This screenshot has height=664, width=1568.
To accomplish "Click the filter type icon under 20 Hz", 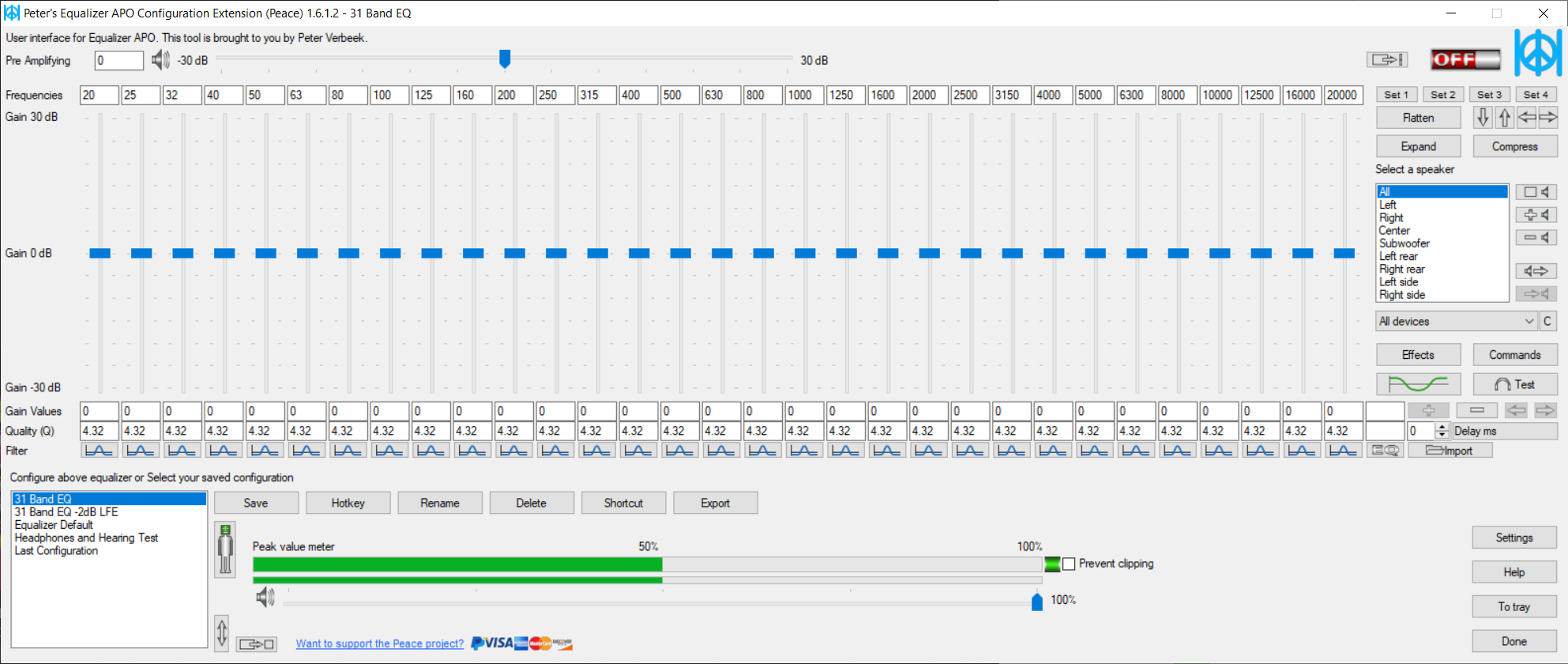I will coord(99,451).
